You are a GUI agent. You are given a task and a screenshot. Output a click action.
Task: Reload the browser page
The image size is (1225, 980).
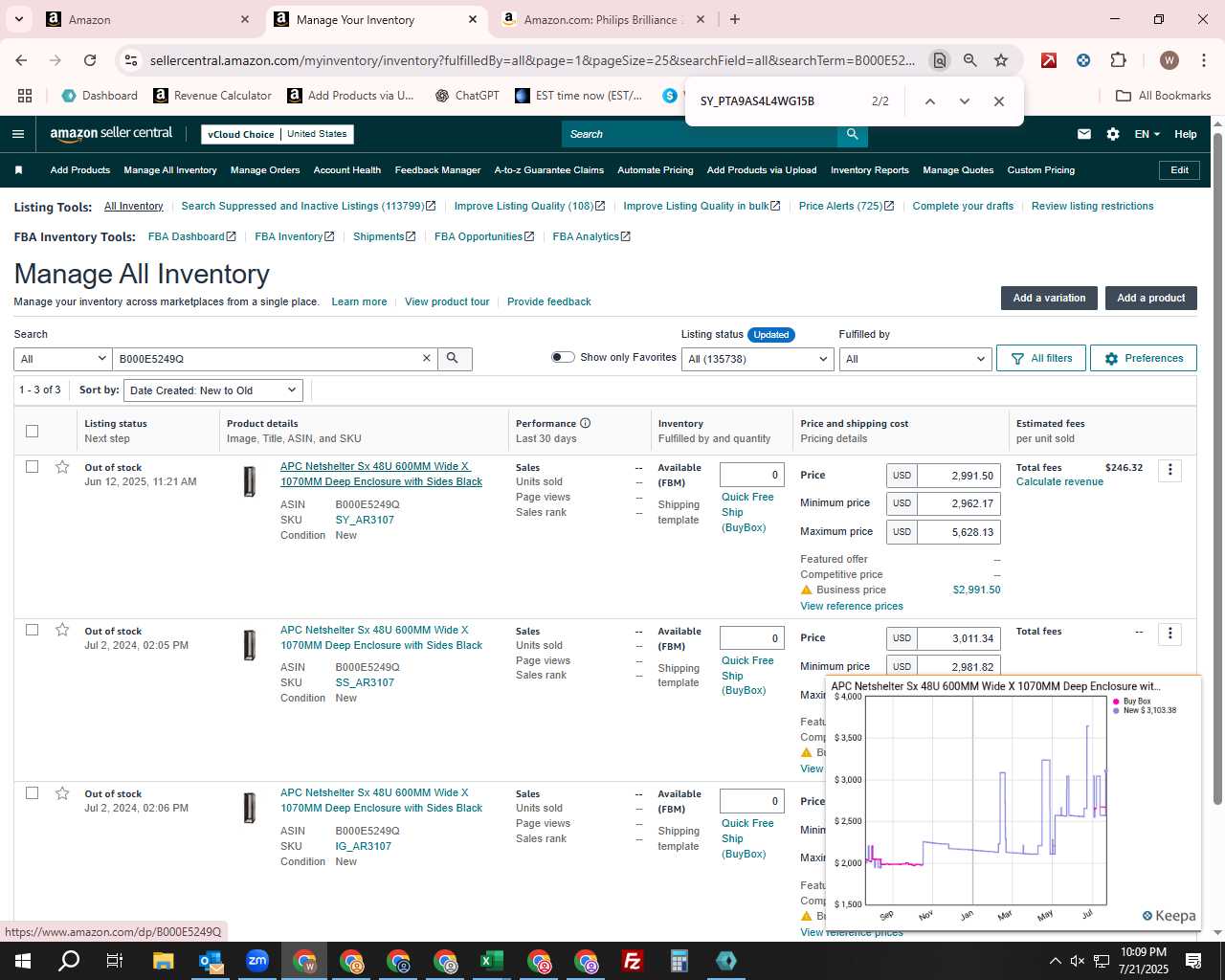tap(90, 60)
